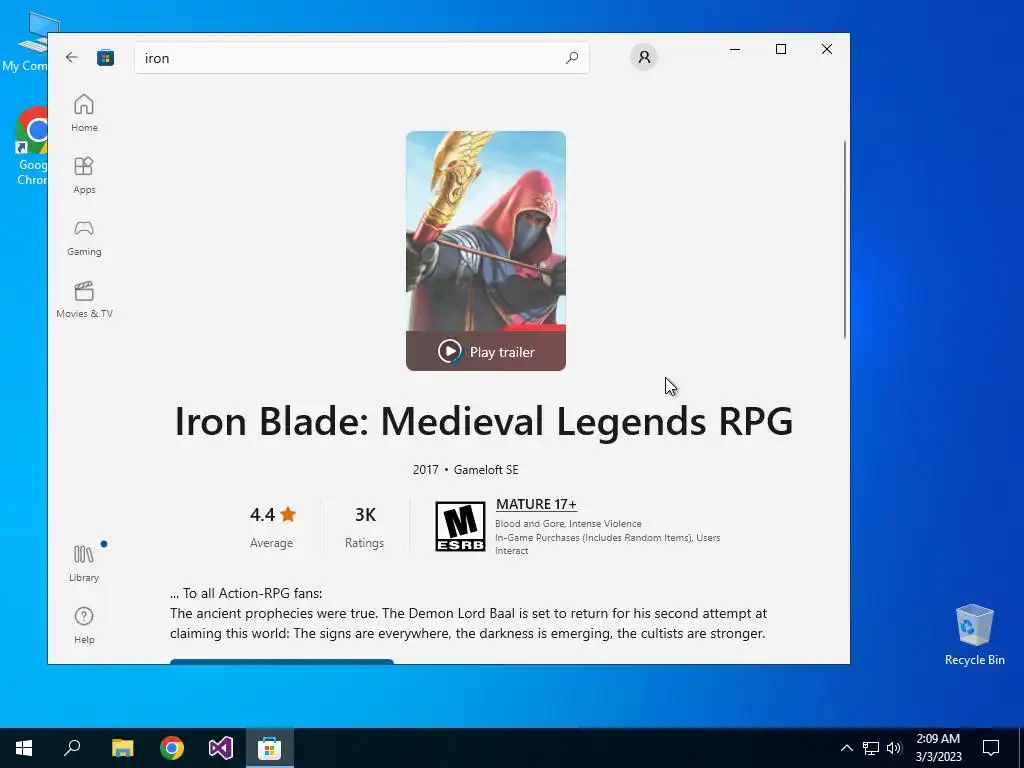
Task: Open Library in the sidebar
Action: (x=84, y=564)
